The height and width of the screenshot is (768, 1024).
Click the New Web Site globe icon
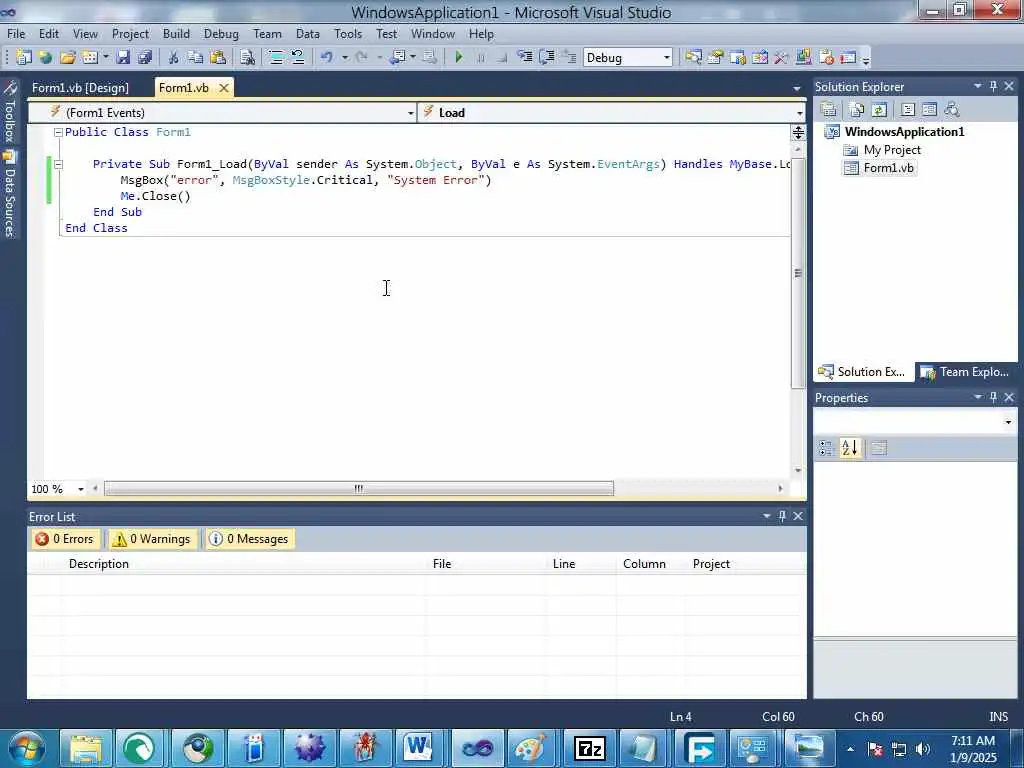coord(45,57)
